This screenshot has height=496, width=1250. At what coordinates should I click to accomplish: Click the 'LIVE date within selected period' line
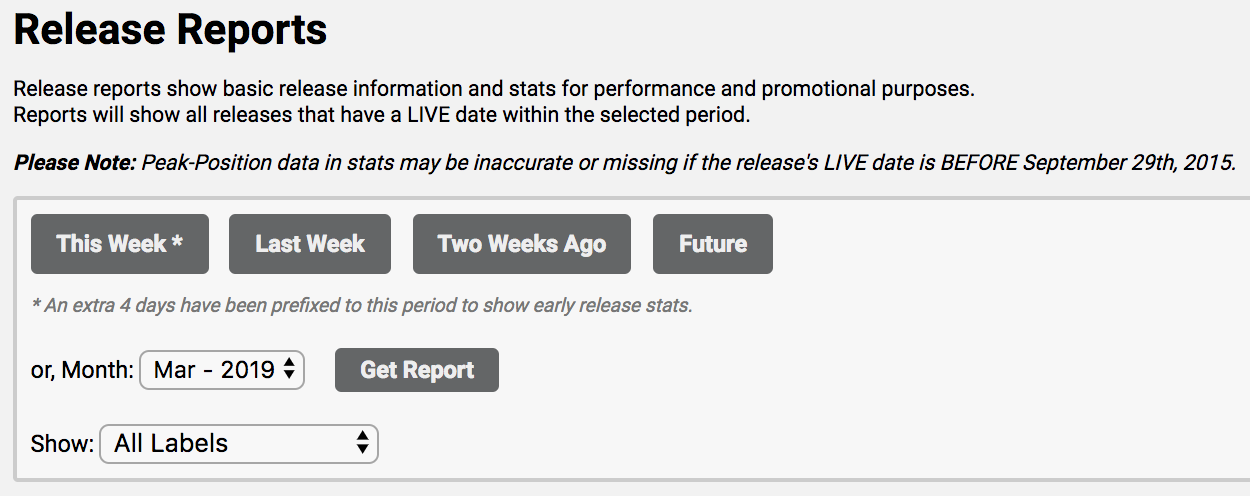coord(381,114)
